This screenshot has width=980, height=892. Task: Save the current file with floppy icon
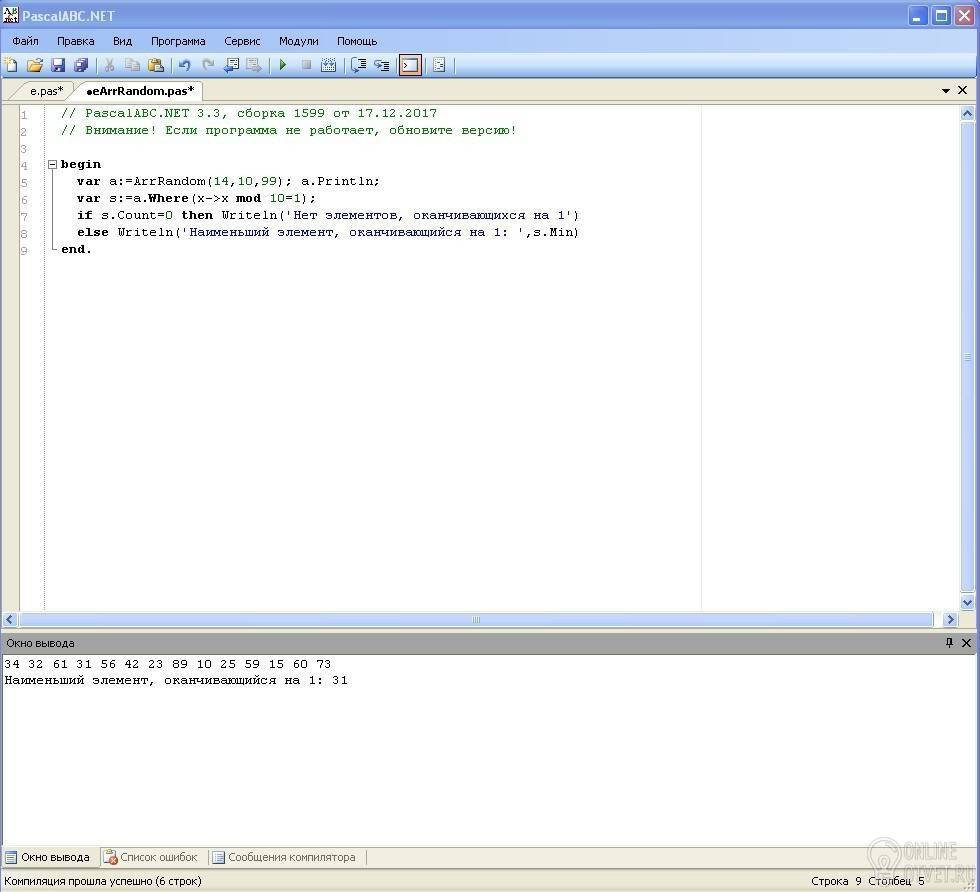58,64
